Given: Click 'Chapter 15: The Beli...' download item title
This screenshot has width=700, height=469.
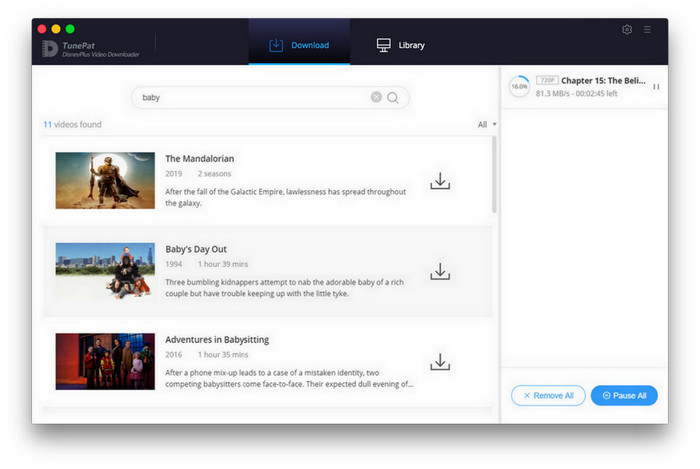Looking at the screenshot, I should pos(603,80).
